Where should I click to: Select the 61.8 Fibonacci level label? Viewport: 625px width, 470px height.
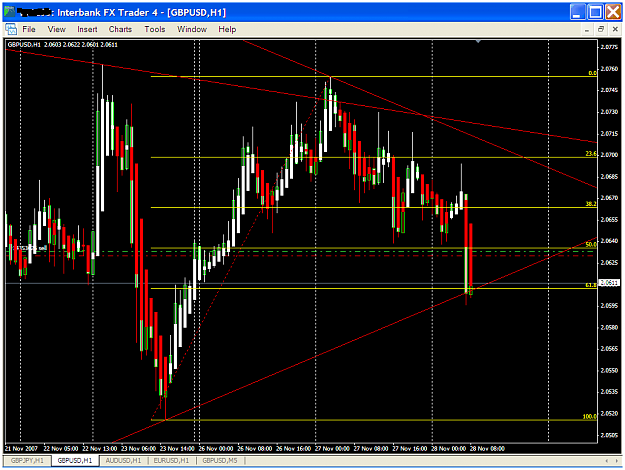coord(591,285)
